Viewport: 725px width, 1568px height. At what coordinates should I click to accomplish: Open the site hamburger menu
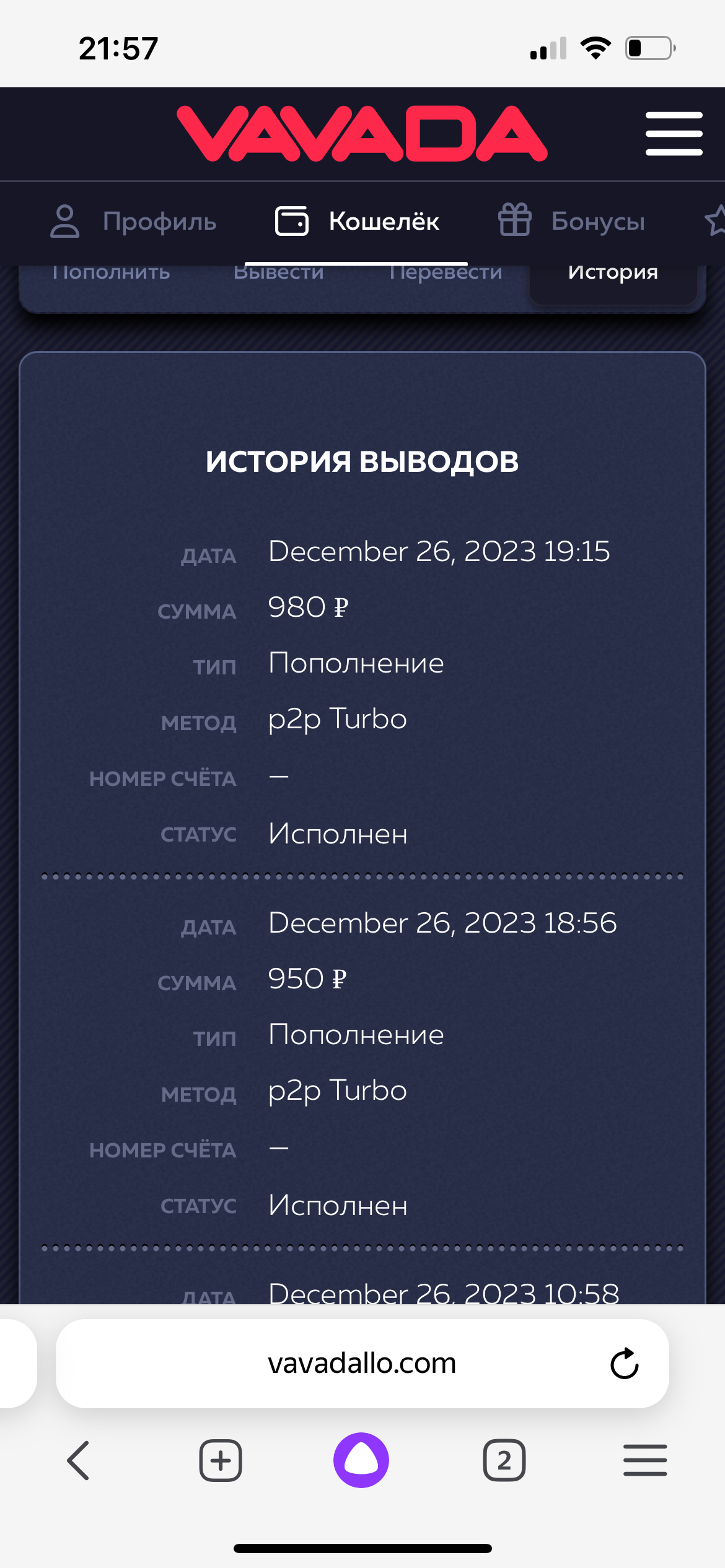(674, 133)
